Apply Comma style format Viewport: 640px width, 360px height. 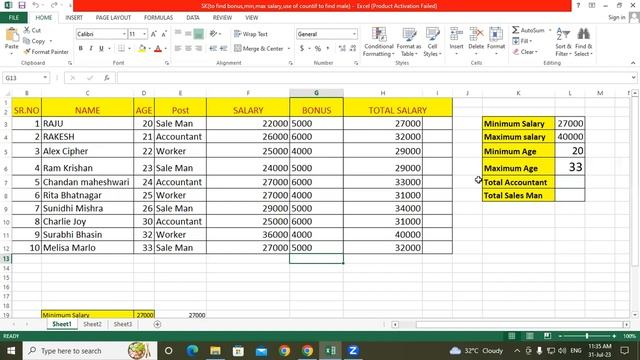pos(328,49)
